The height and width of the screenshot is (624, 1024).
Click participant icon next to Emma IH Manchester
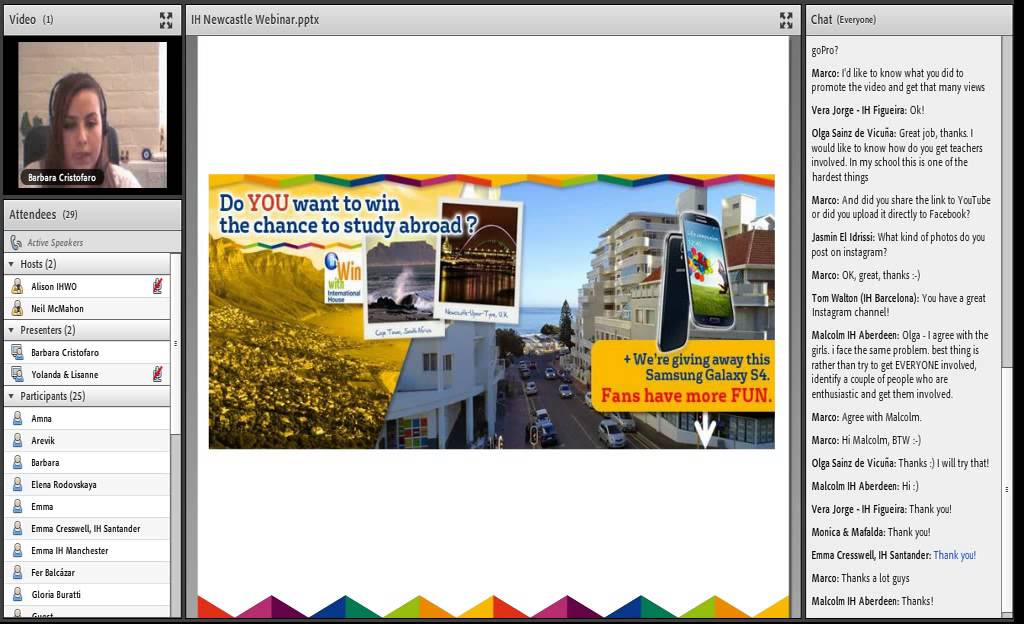coord(18,550)
